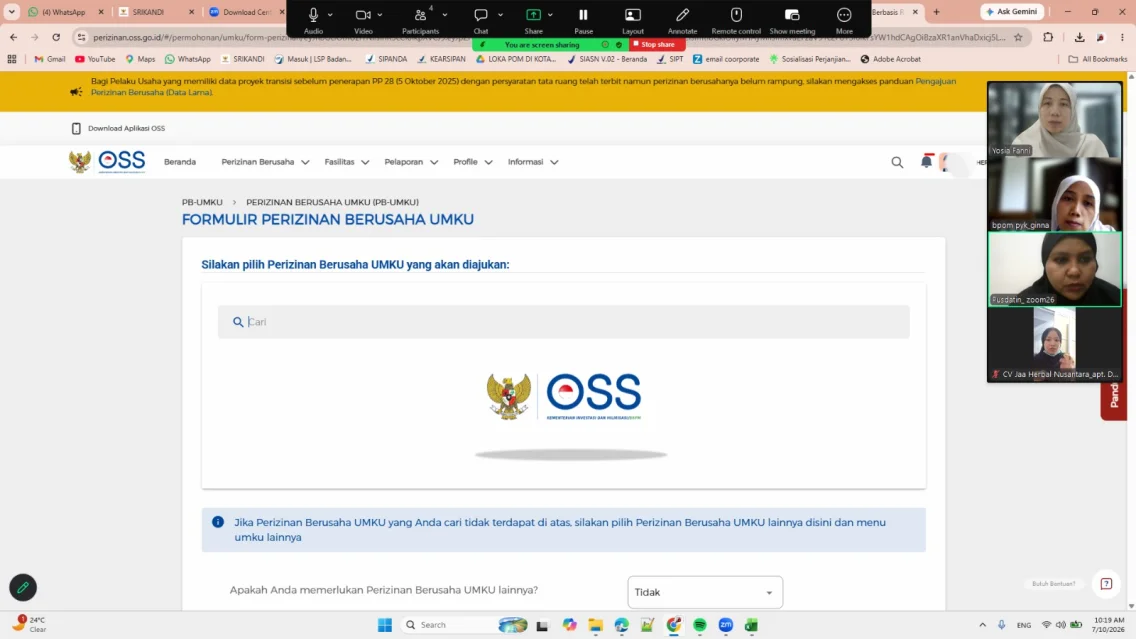Open the Chrome apps grid icon
Image resolution: width=1136 pixels, height=639 pixels.
click(12, 59)
